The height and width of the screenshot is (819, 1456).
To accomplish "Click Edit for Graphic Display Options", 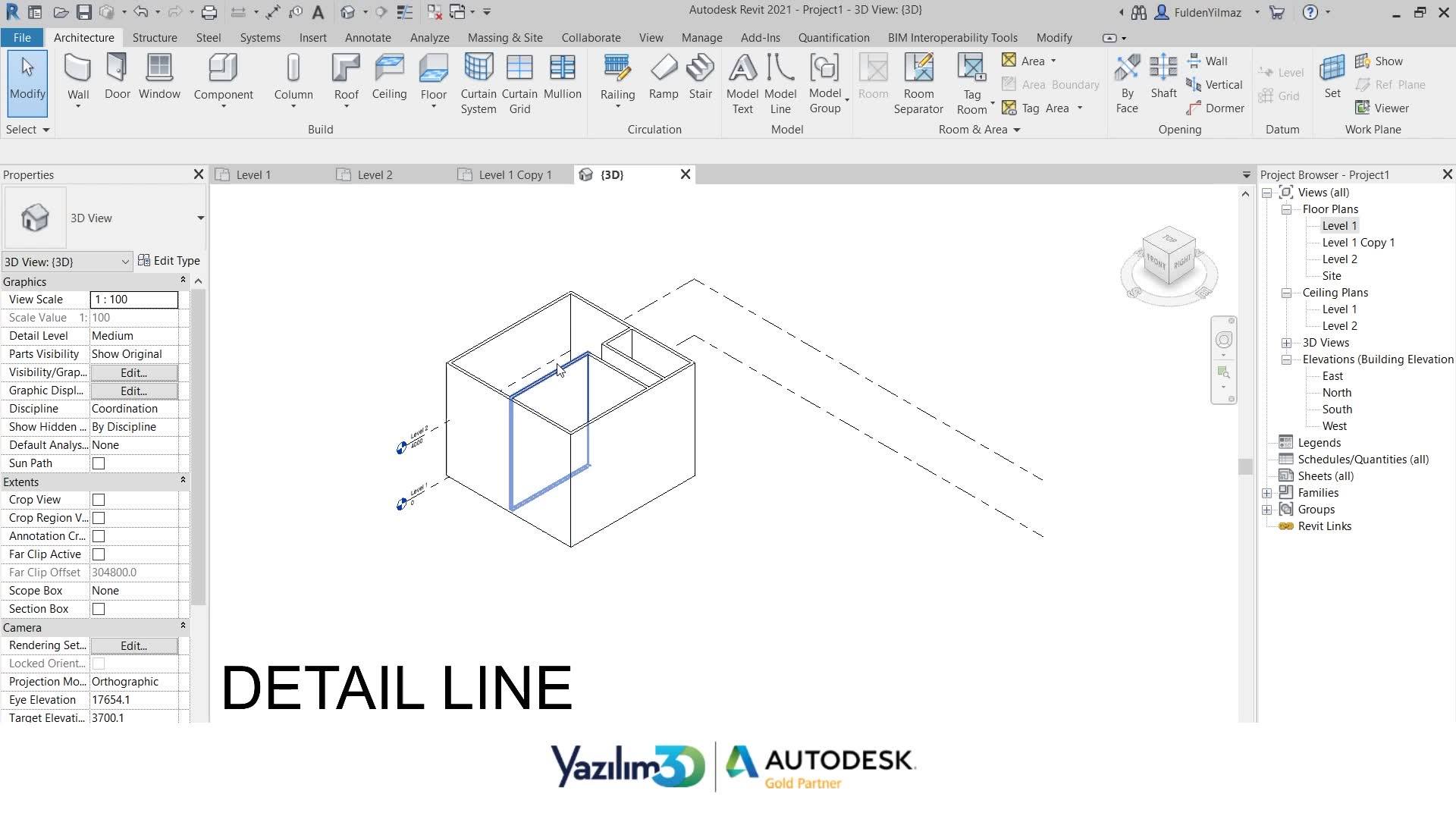I will pyautogui.click(x=133, y=391).
